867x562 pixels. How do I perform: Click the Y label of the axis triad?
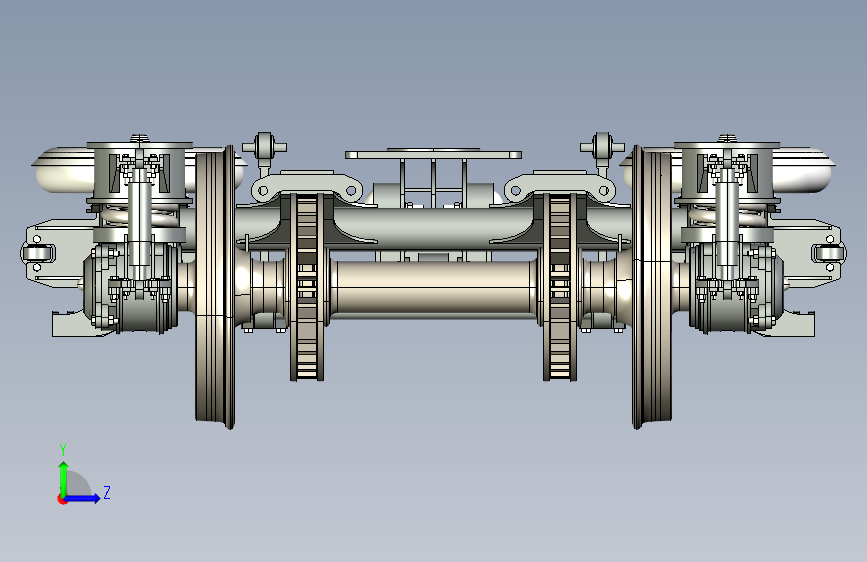[63, 450]
